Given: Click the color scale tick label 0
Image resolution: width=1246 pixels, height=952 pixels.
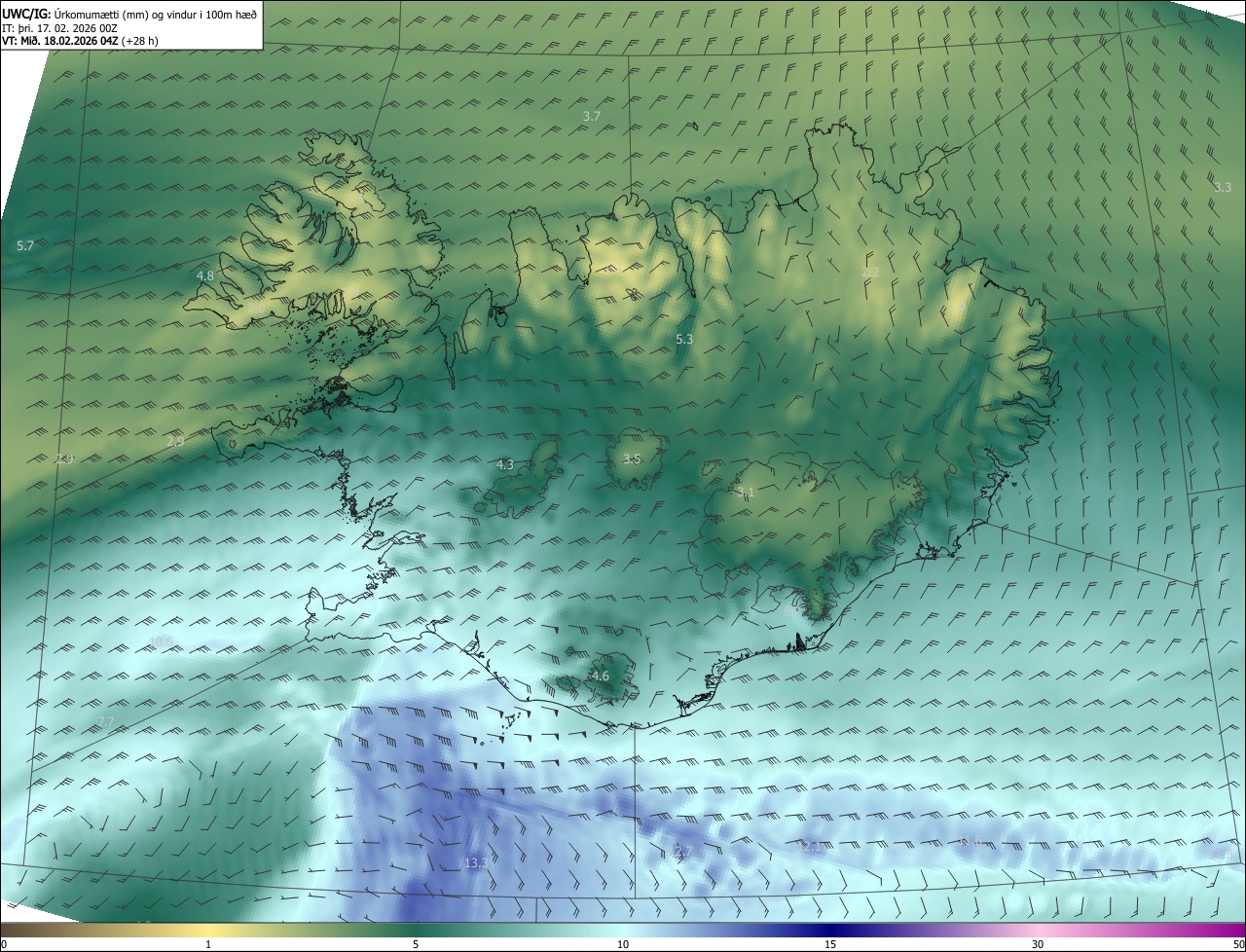Looking at the screenshot, I should pos(3,944).
